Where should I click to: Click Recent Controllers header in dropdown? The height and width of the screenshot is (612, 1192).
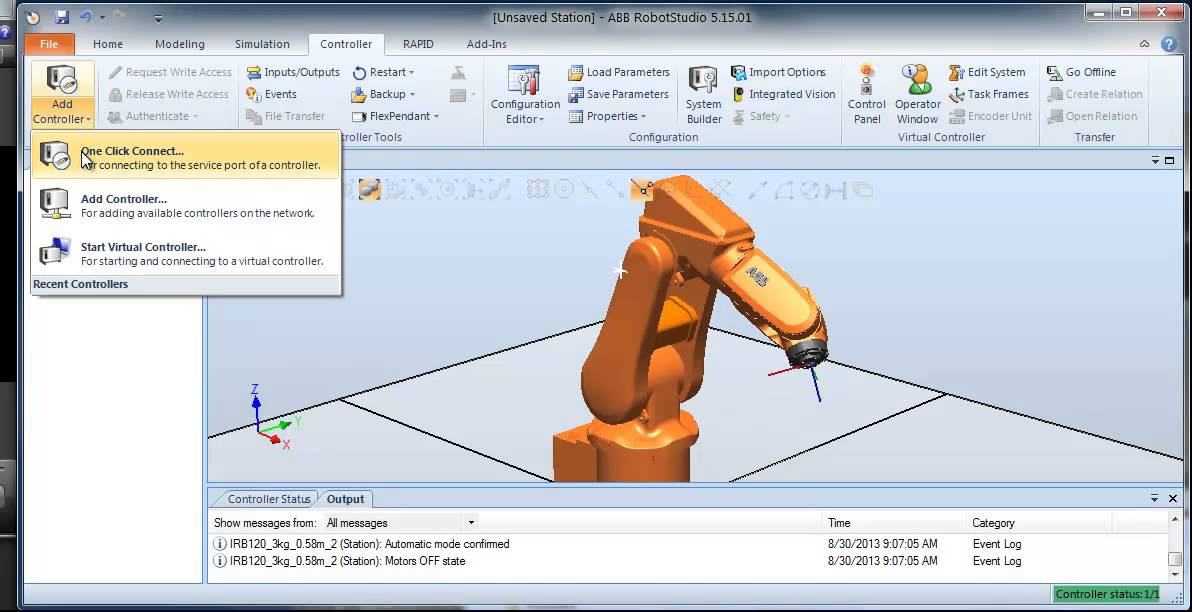(186, 284)
